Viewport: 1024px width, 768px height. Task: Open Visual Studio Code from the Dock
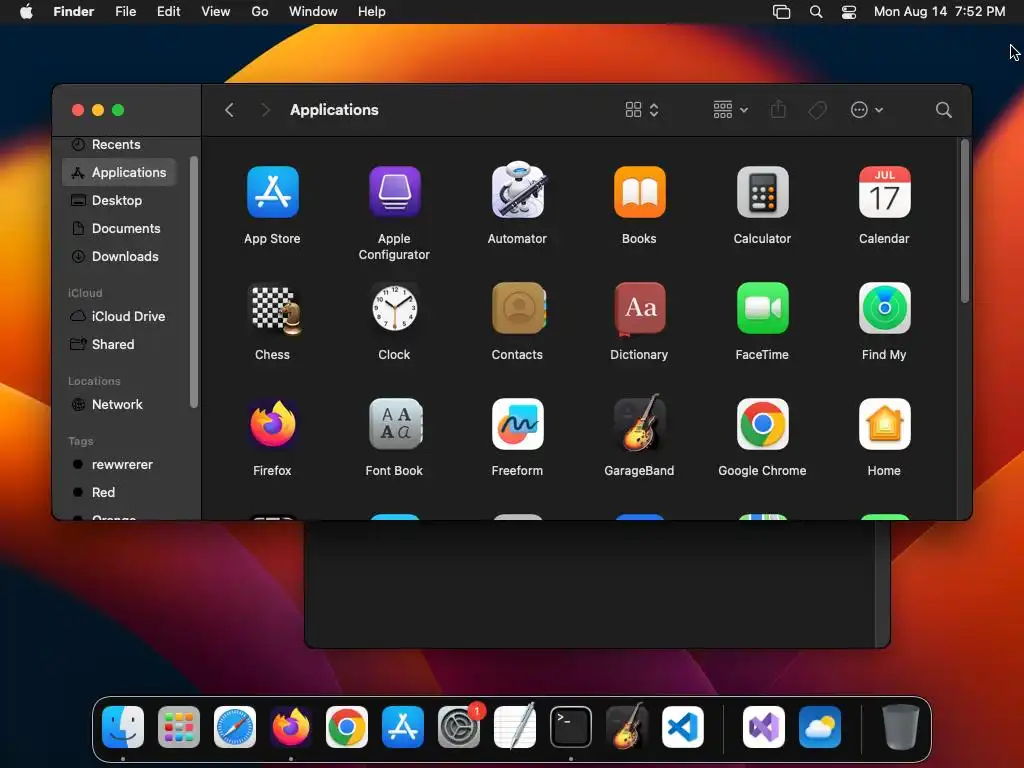[x=683, y=727]
